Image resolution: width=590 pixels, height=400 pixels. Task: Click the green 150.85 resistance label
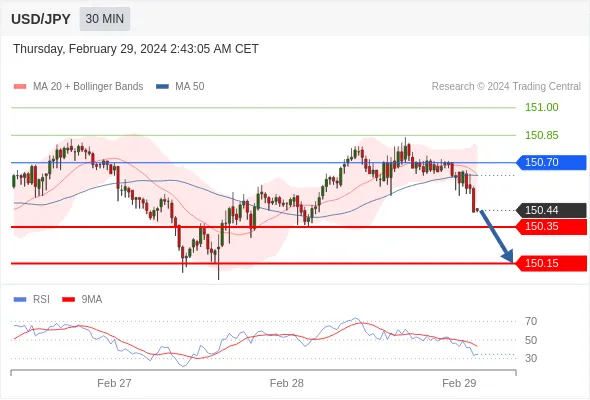541,135
